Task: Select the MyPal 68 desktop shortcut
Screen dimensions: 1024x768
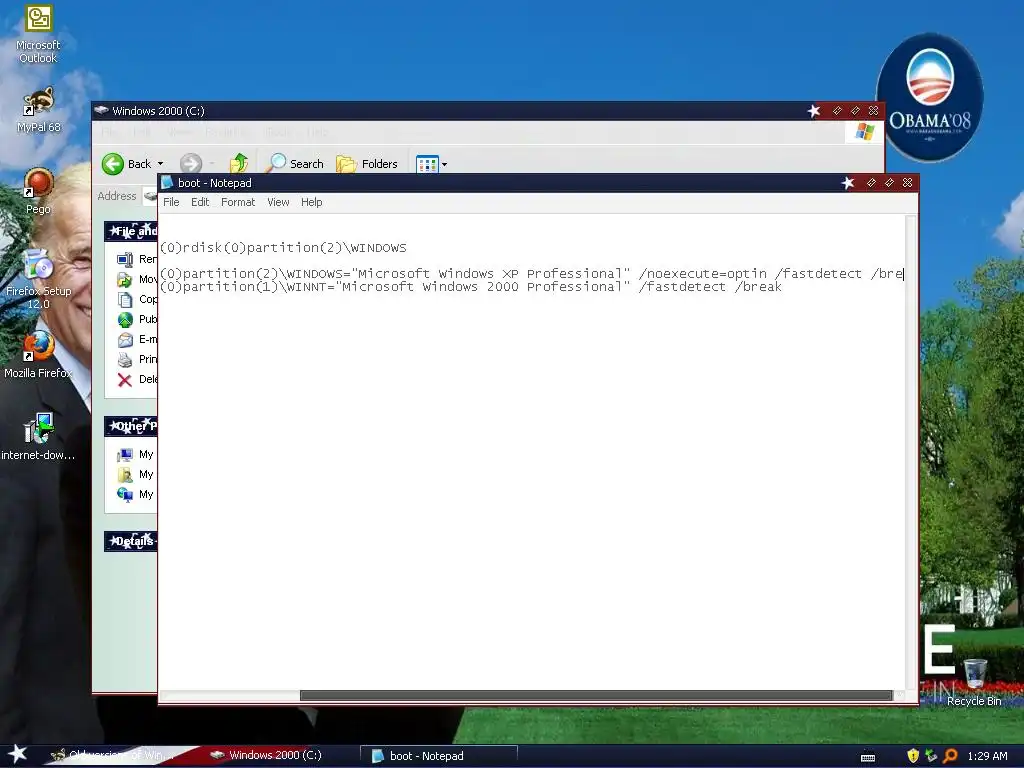Action: click(38, 109)
